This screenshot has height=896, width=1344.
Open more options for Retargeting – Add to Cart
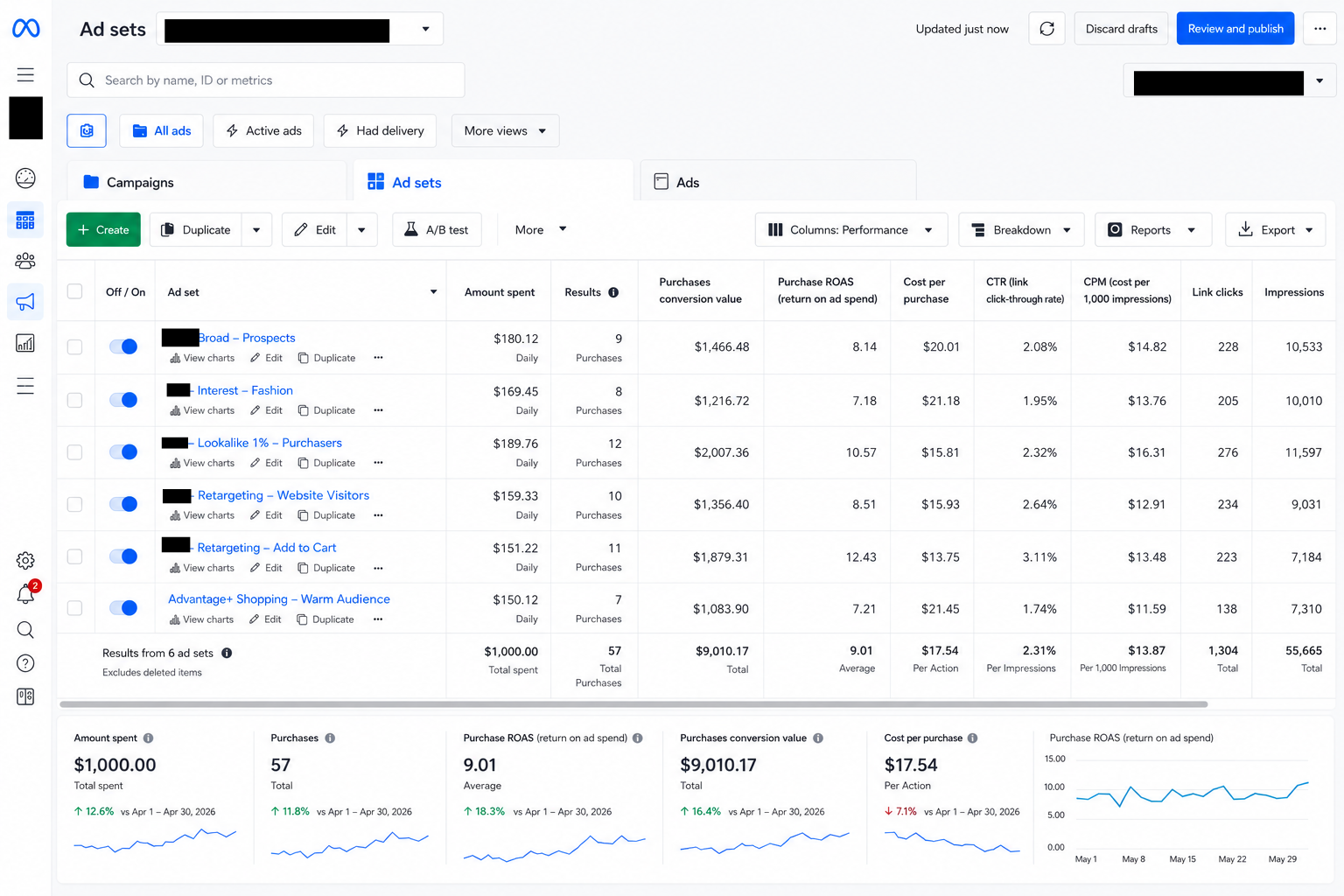tap(378, 568)
